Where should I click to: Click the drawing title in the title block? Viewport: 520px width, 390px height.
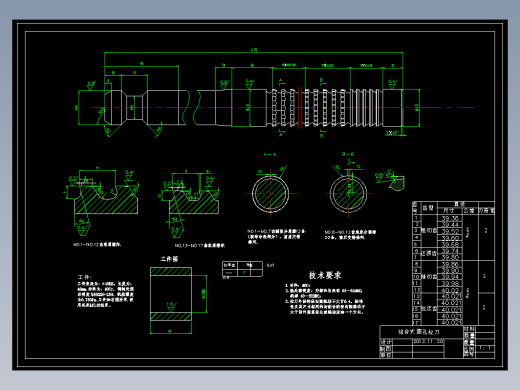419,332
